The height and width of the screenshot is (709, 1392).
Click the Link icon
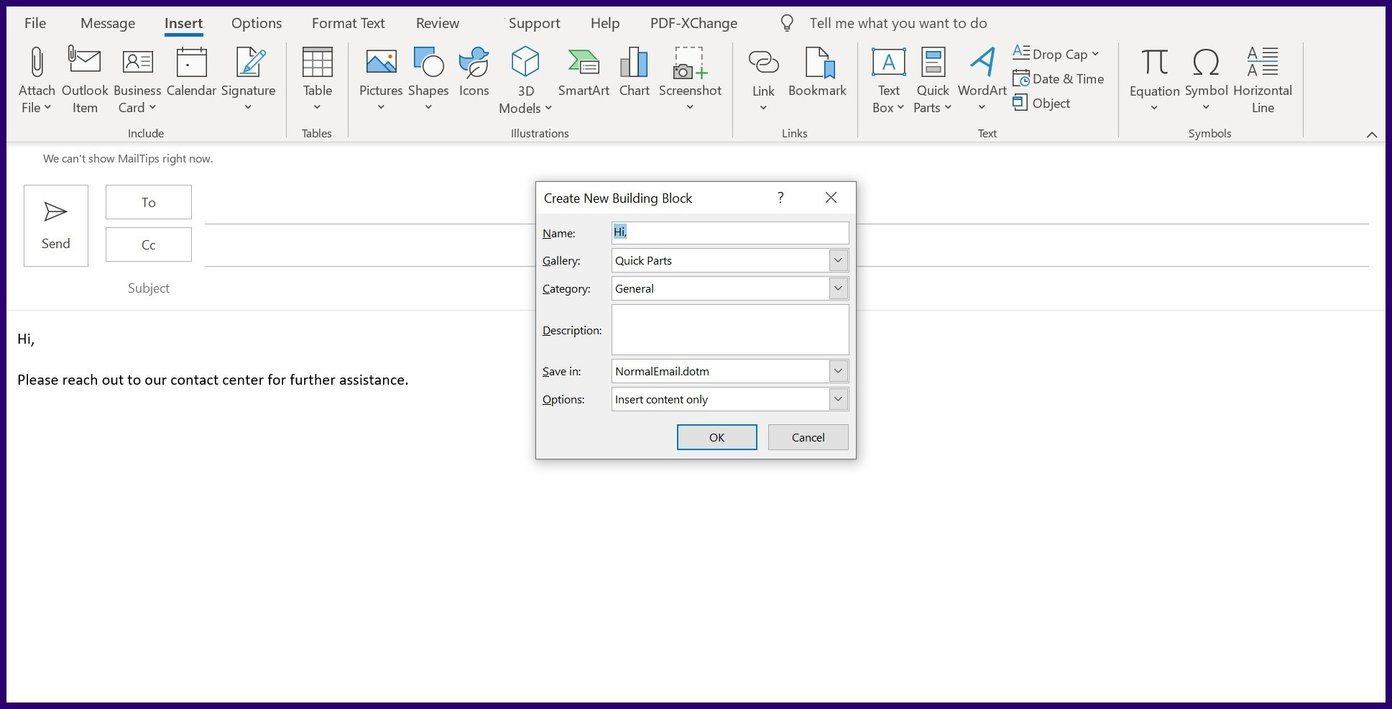click(763, 62)
